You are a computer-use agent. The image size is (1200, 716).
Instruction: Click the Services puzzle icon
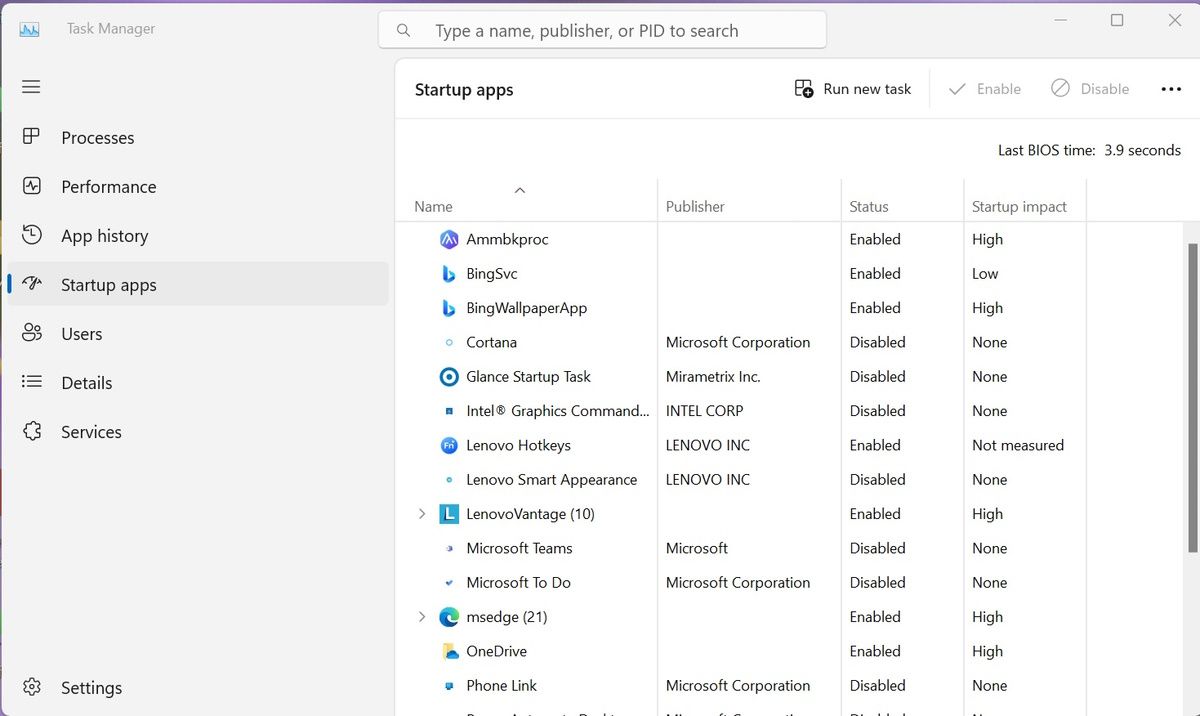tap(32, 431)
